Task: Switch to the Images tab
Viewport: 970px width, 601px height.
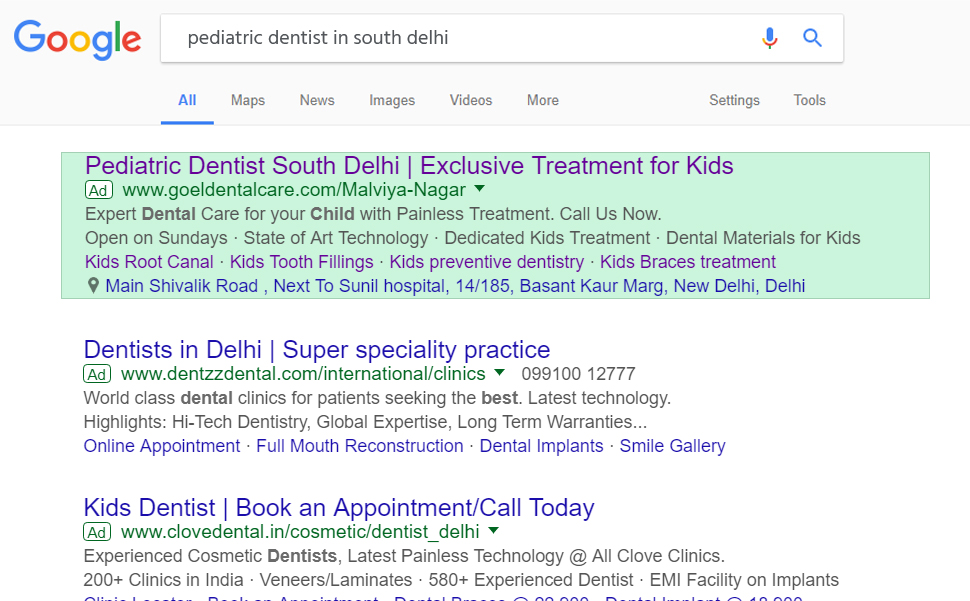Action: [392, 100]
